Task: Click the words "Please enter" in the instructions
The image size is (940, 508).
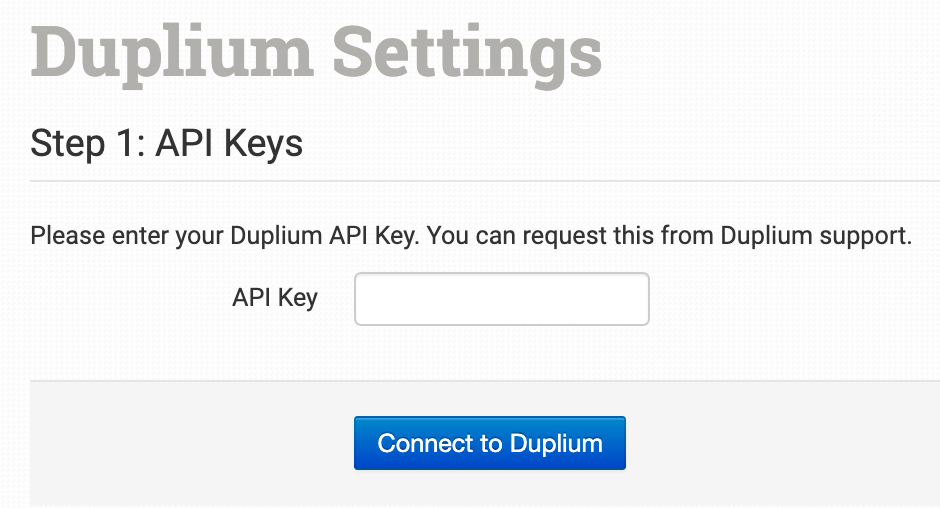Action: (x=90, y=237)
